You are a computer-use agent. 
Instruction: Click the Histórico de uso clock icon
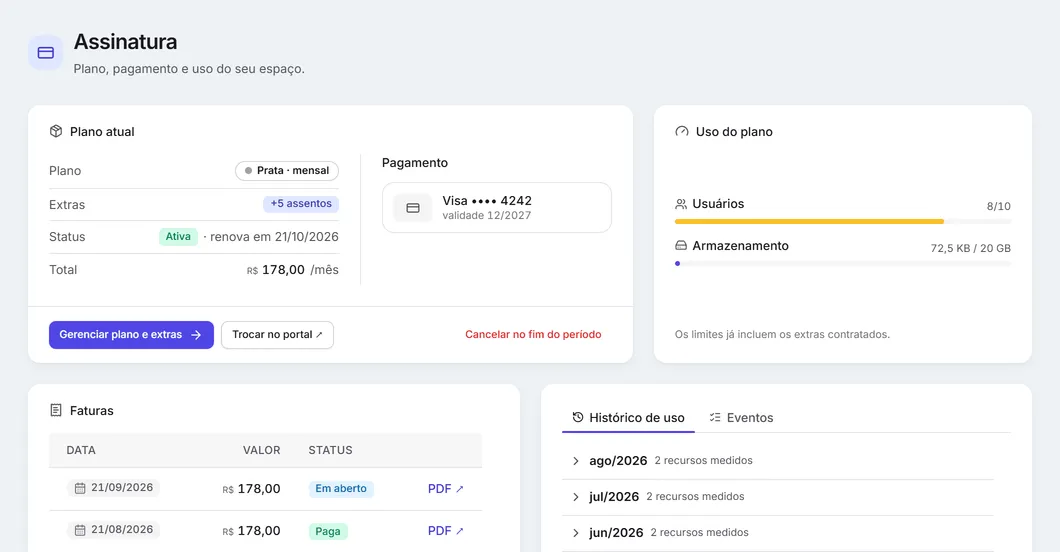(578, 418)
